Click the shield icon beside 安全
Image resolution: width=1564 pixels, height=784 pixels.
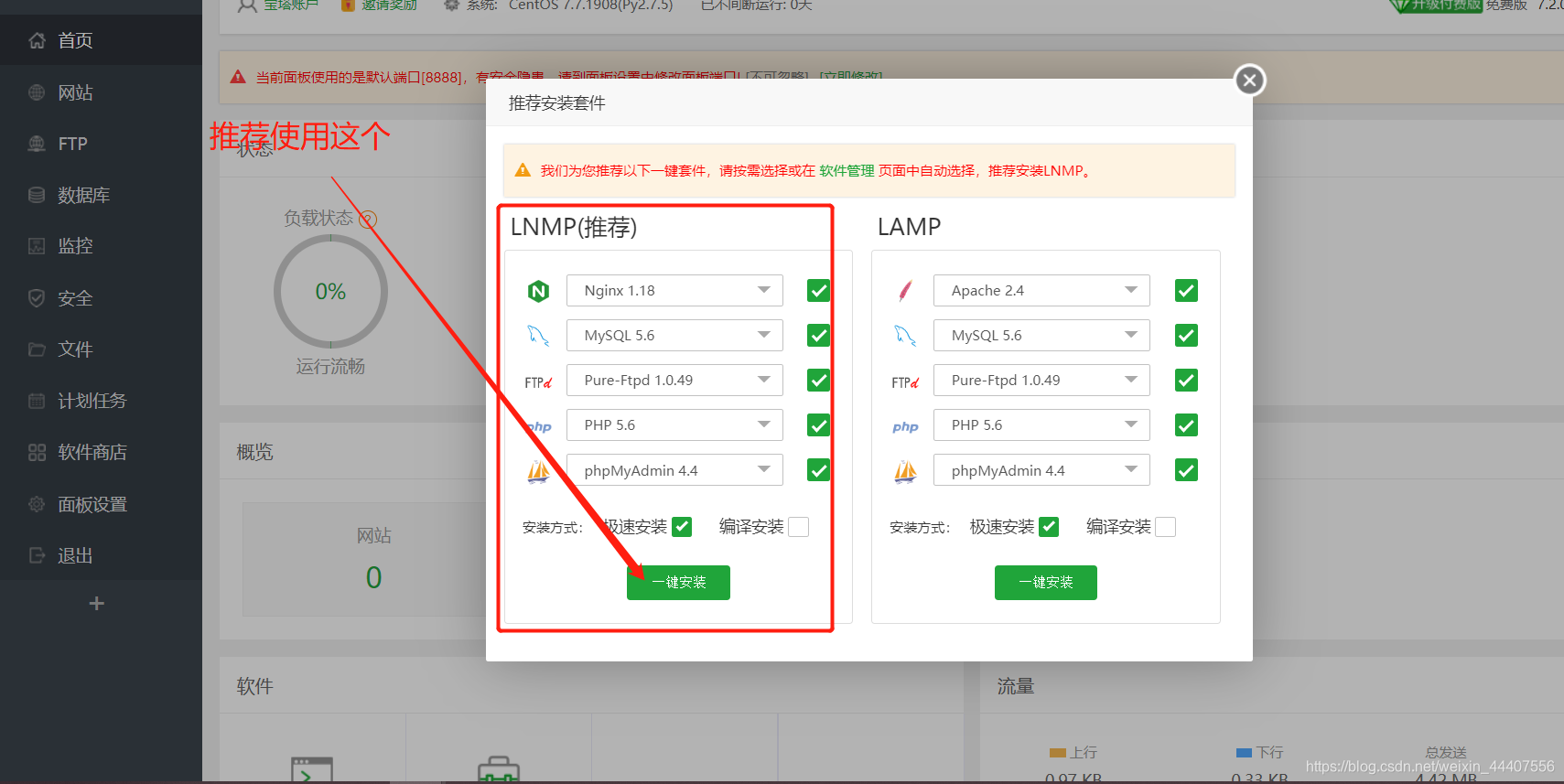tap(37, 298)
